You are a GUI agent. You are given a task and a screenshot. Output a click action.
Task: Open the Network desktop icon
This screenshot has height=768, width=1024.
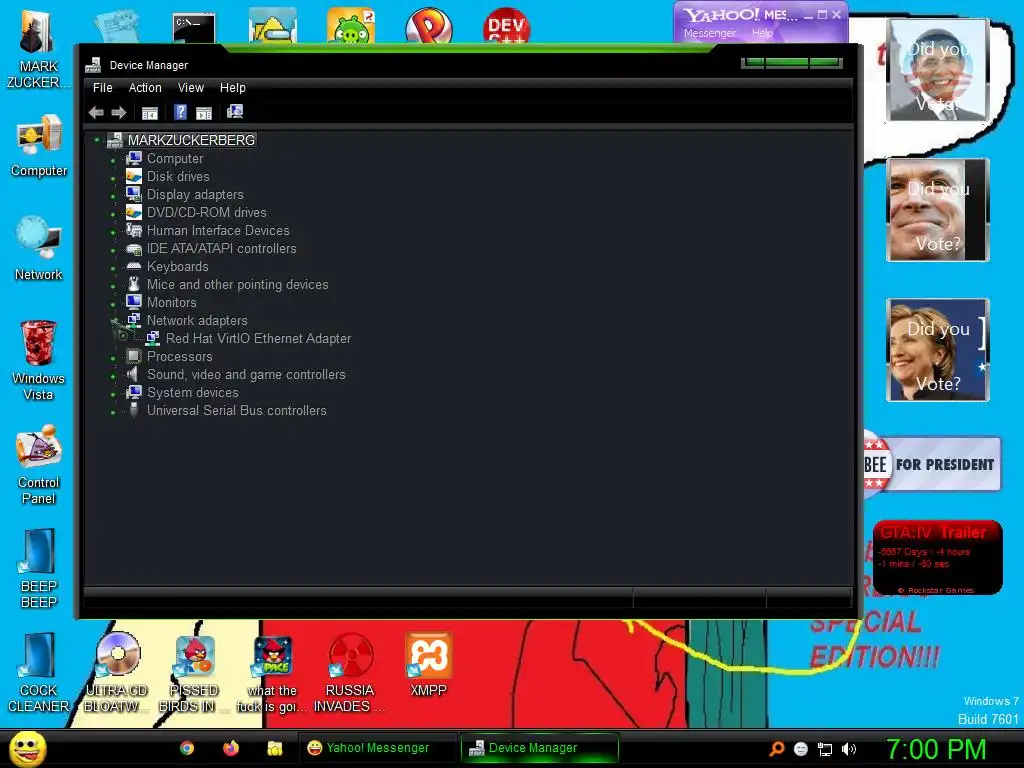tap(39, 248)
